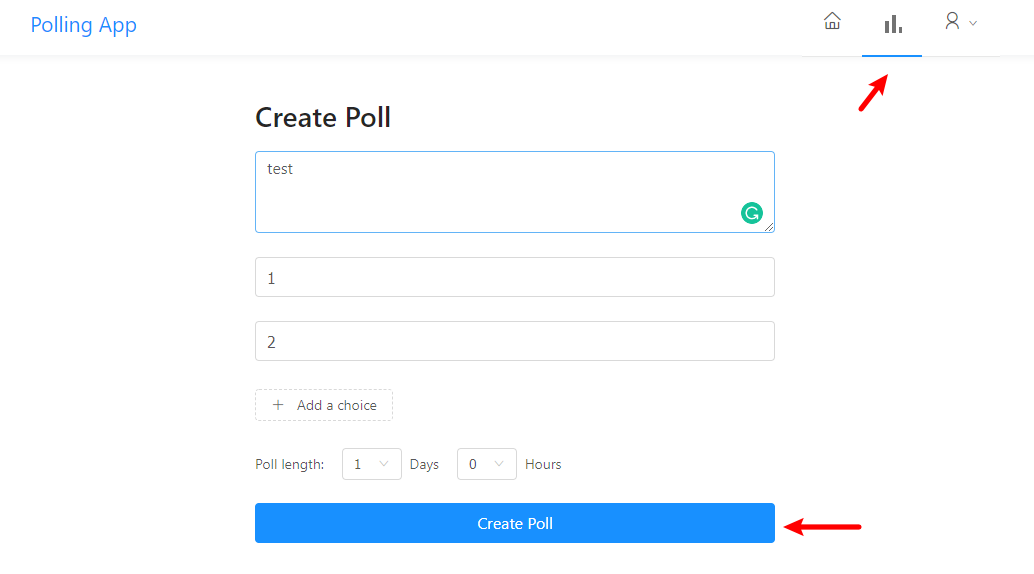Click the plus icon beside Add a choice
The height and width of the screenshot is (574, 1034).
click(x=278, y=405)
